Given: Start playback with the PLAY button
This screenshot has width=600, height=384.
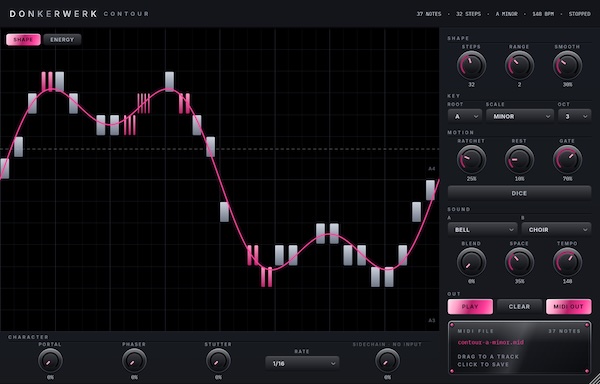Looking at the screenshot, I should (x=470, y=306).
